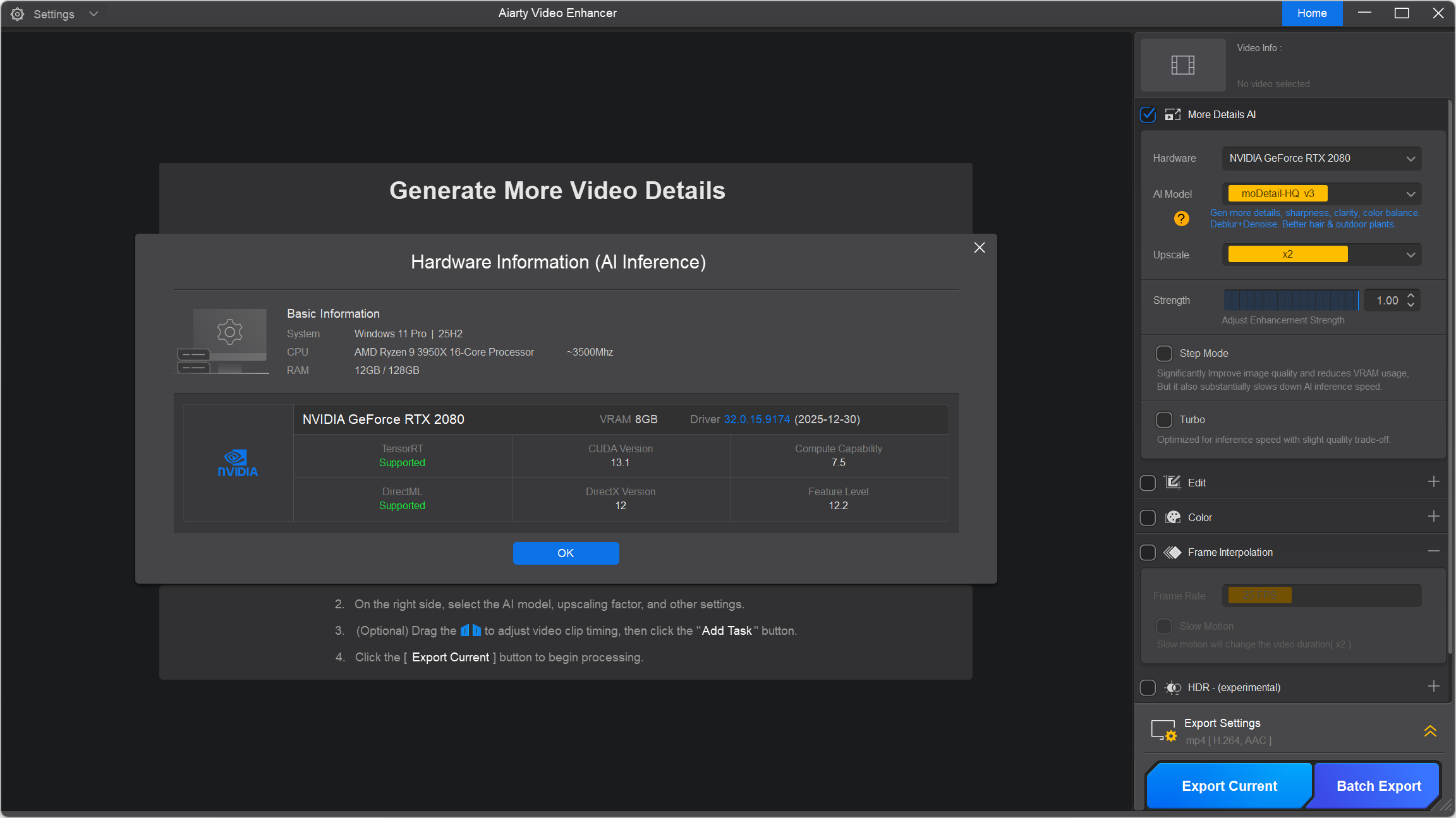This screenshot has height=818, width=1456.
Task: Click the AI Model help question mark icon
Action: click(1181, 219)
